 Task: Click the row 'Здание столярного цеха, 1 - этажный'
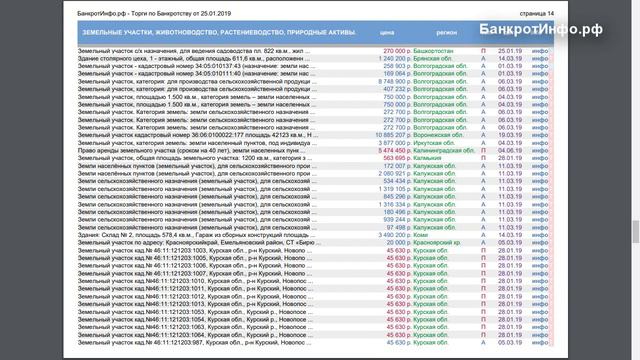click(316, 59)
